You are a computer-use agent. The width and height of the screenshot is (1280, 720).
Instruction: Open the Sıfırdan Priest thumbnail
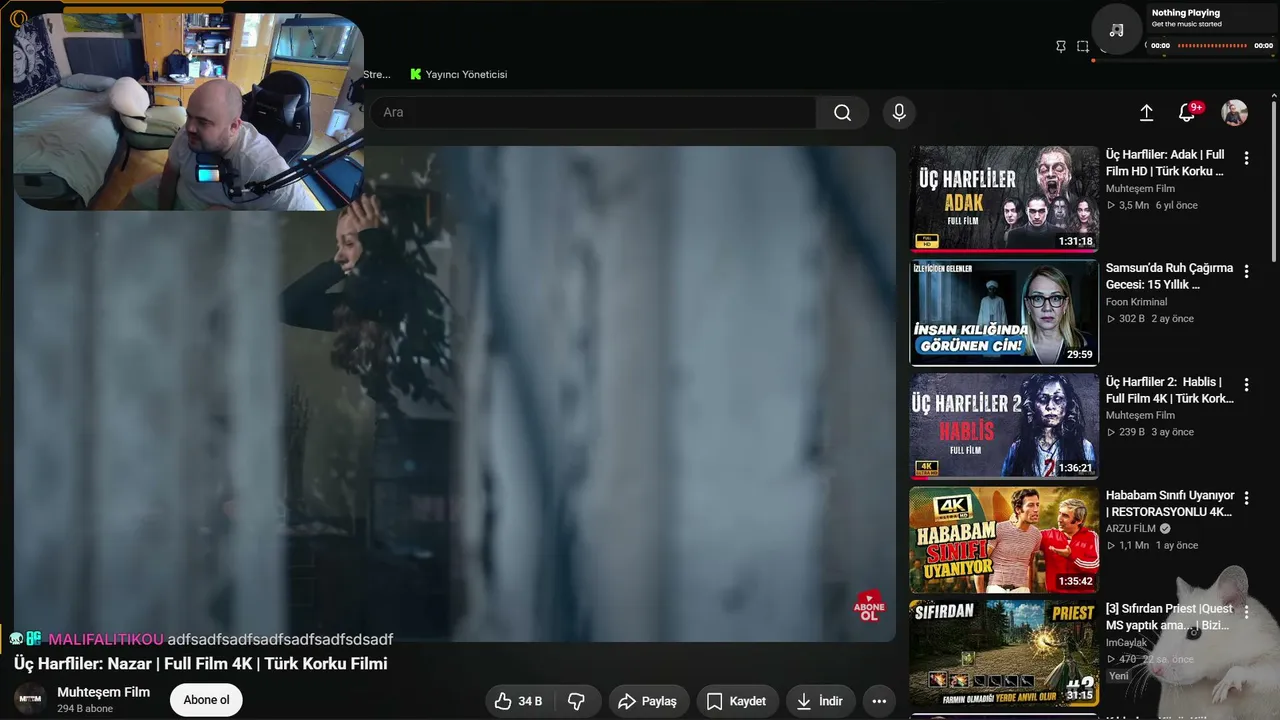[1004, 652]
